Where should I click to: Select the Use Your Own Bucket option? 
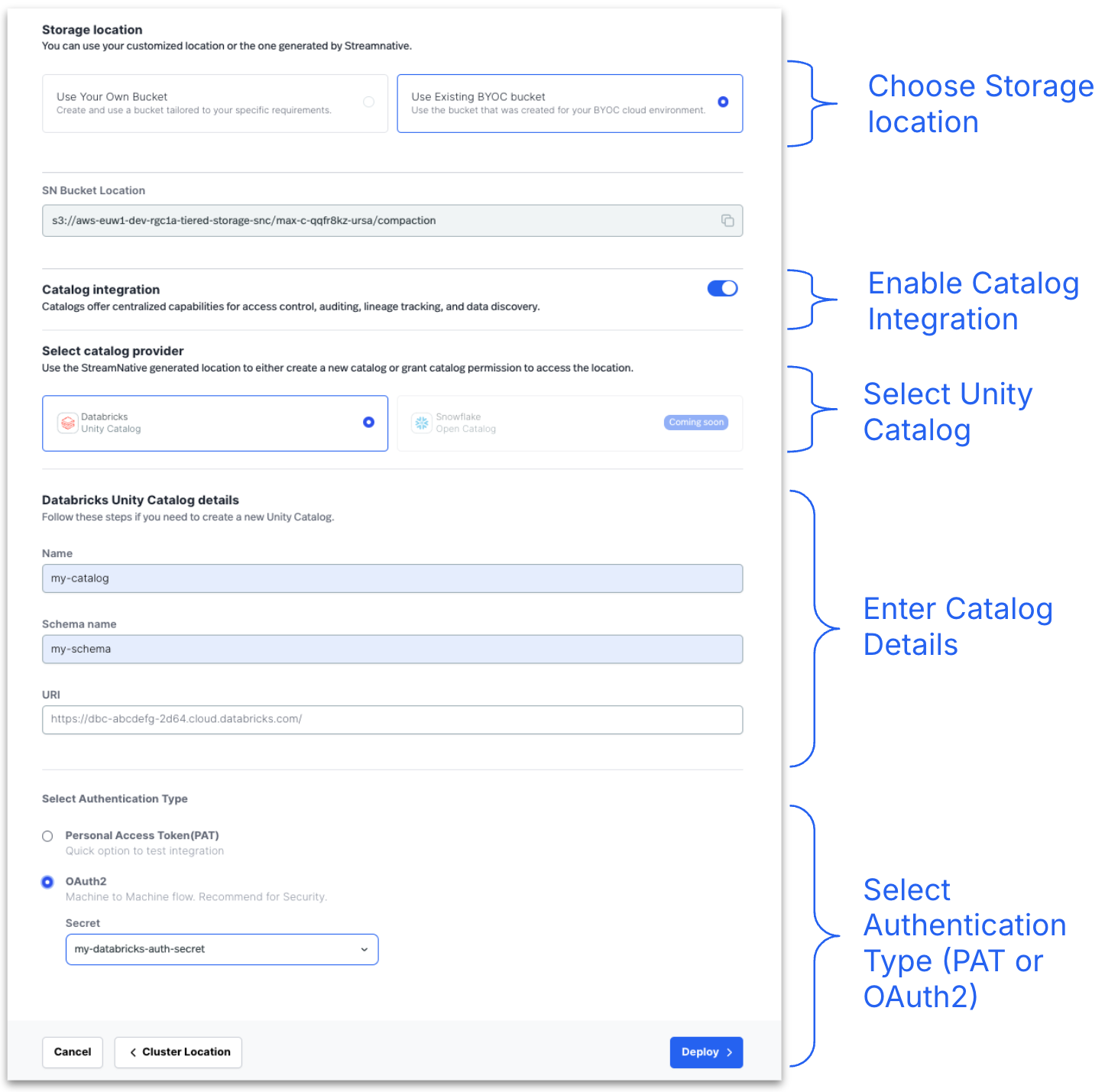coord(368,102)
